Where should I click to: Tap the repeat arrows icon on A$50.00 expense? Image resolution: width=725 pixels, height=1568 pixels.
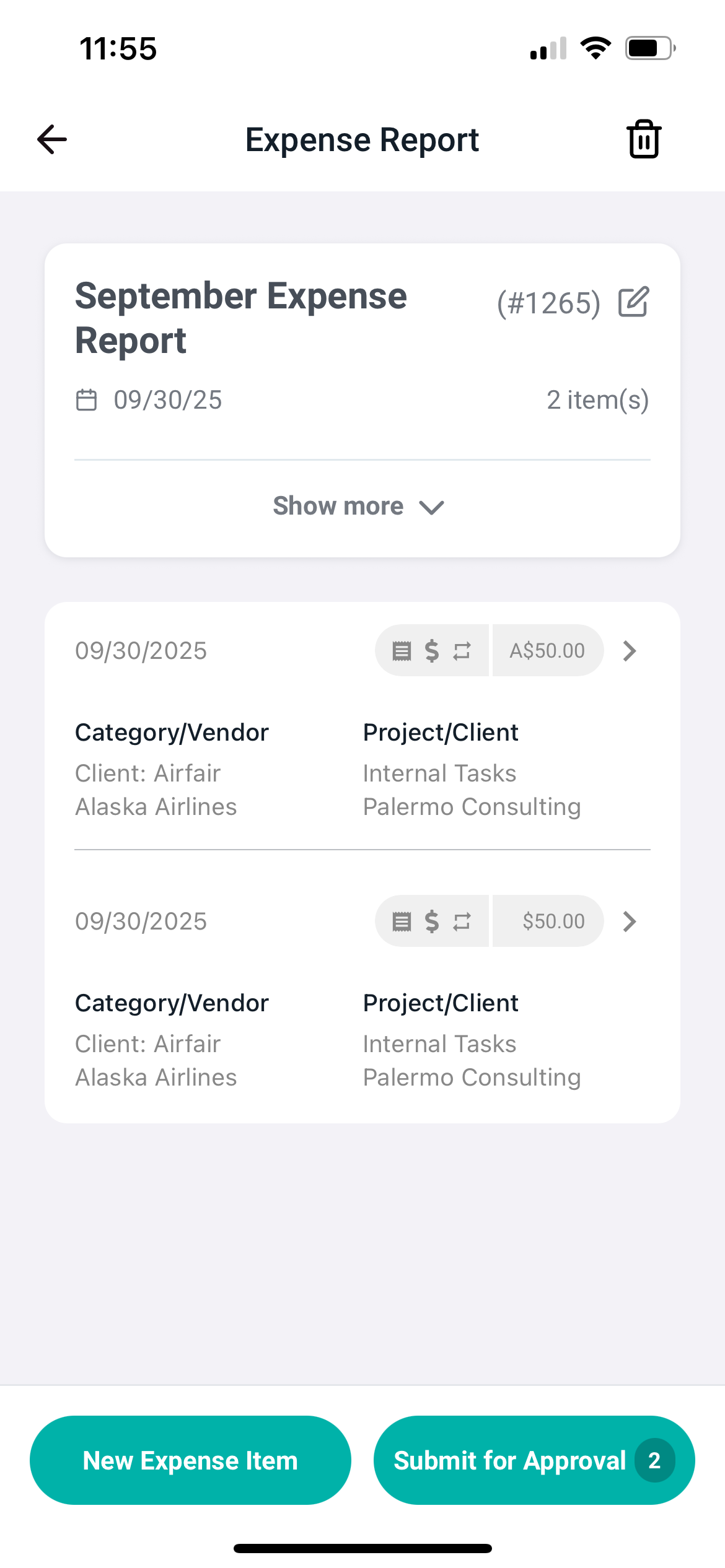point(462,651)
